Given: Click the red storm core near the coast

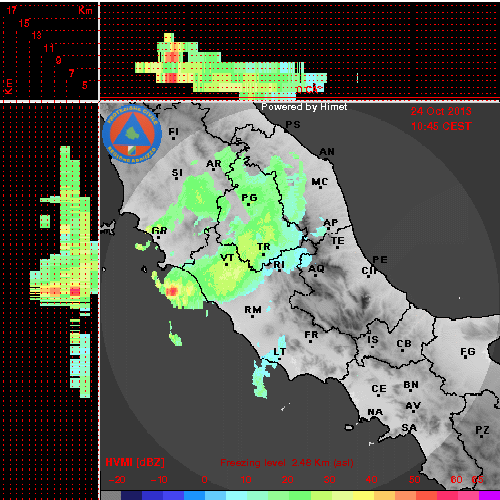Looking at the screenshot, I should (172, 292).
